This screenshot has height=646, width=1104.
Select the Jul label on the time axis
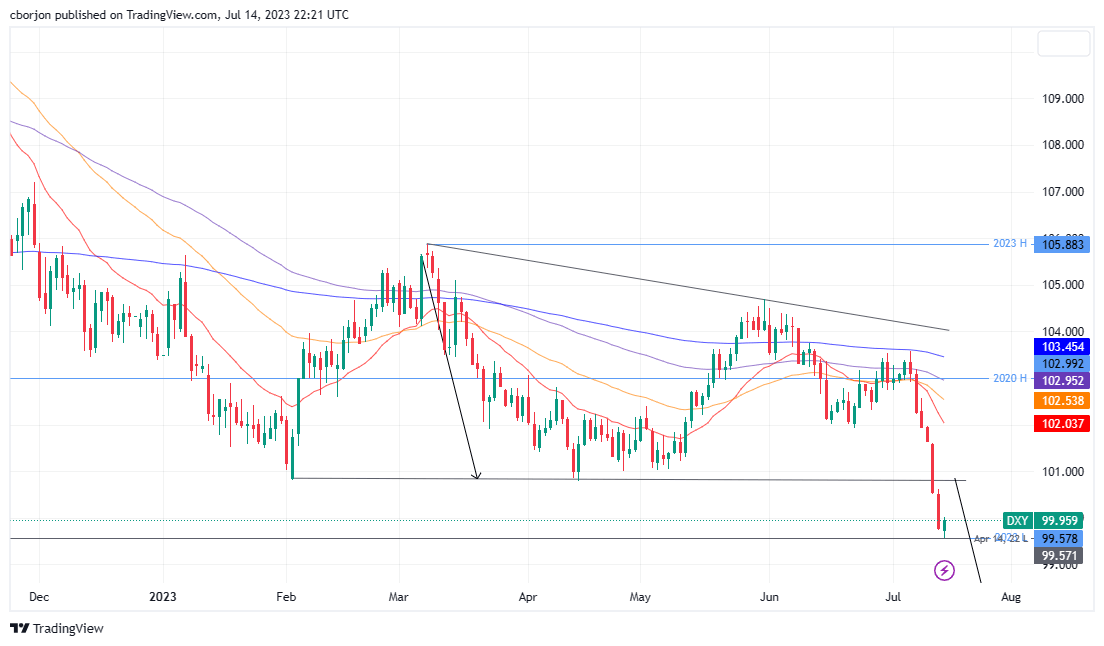click(x=893, y=596)
